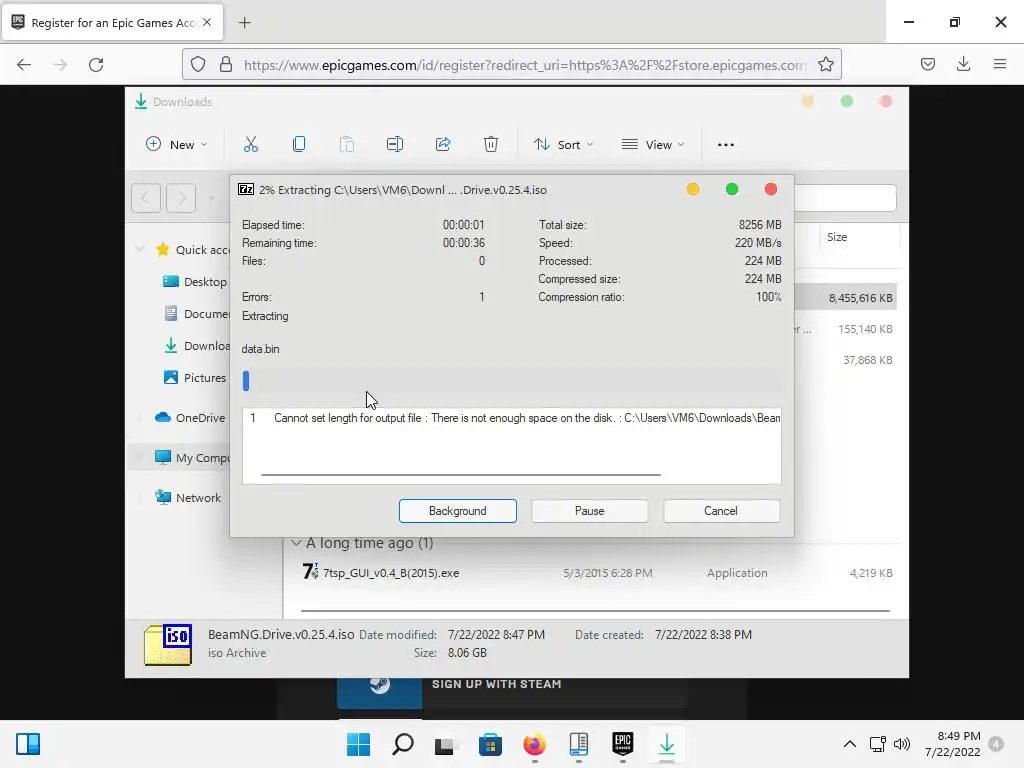Open the See more ellipsis menu

point(726,145)
